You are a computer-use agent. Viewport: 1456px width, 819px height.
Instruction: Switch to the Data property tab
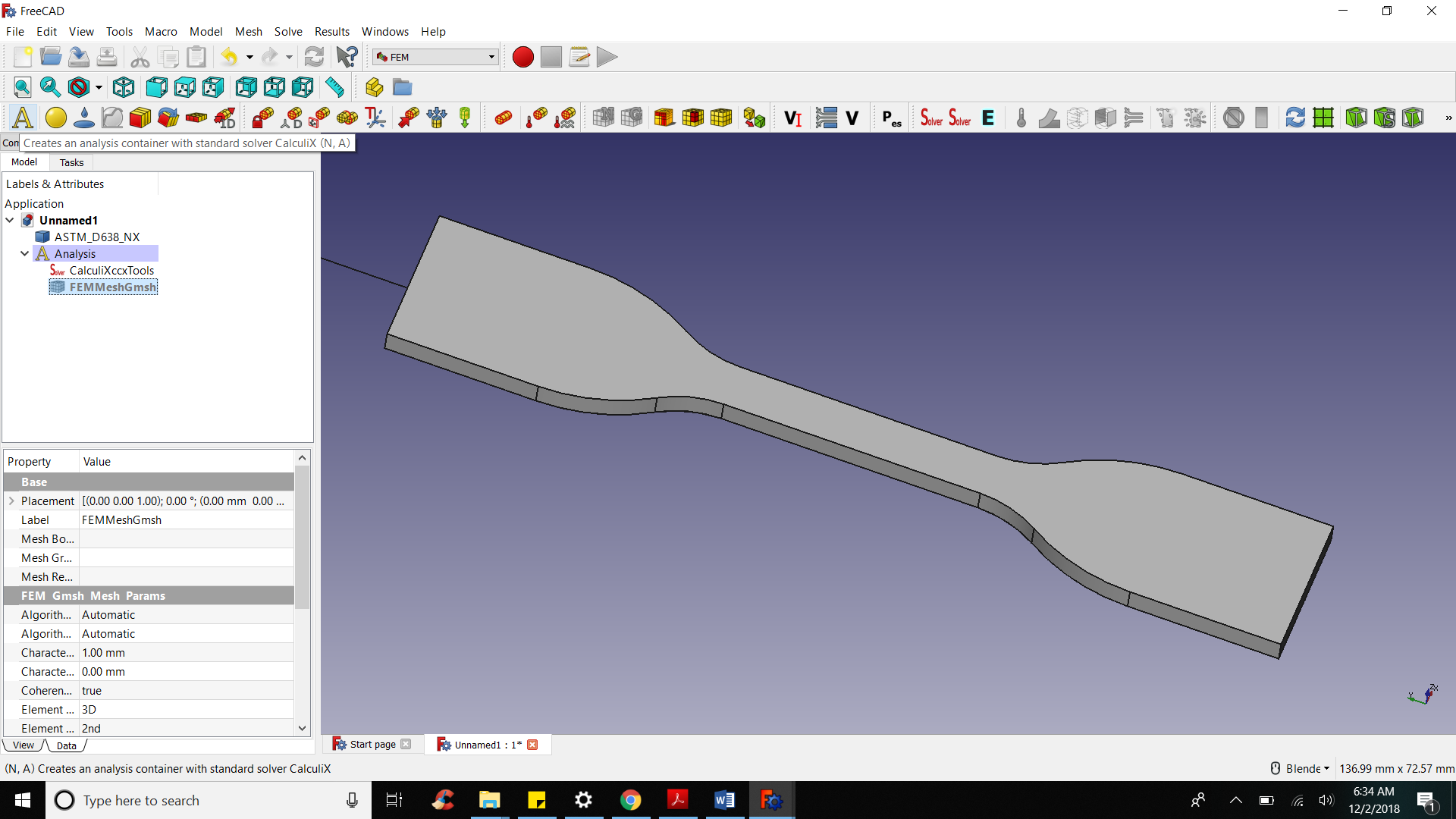(x=67, y=745)
